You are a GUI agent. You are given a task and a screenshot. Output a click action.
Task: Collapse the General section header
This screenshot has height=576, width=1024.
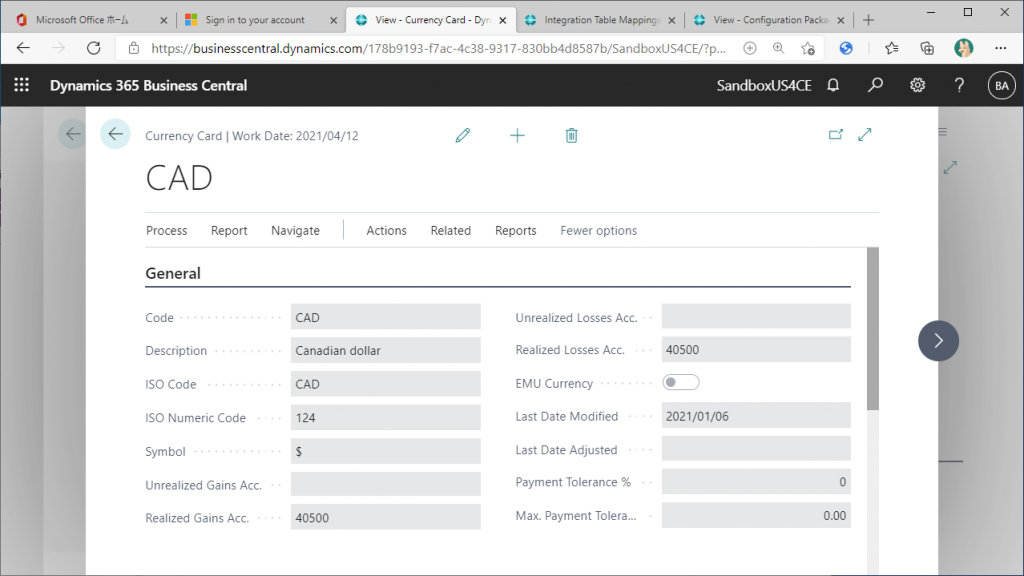point(173,273)
